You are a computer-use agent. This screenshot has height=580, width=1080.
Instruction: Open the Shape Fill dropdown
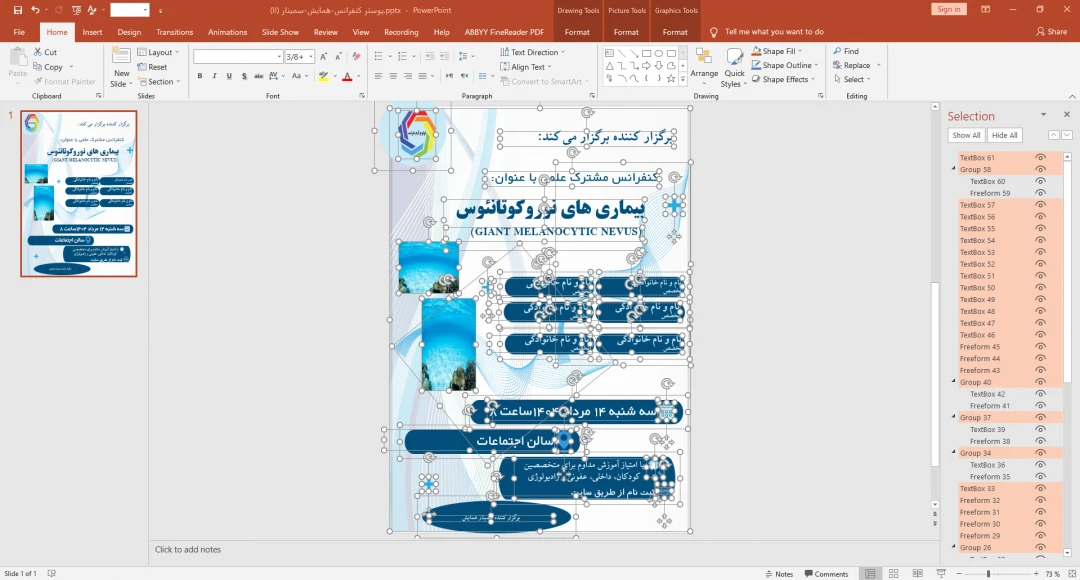[x=784, y=51]
